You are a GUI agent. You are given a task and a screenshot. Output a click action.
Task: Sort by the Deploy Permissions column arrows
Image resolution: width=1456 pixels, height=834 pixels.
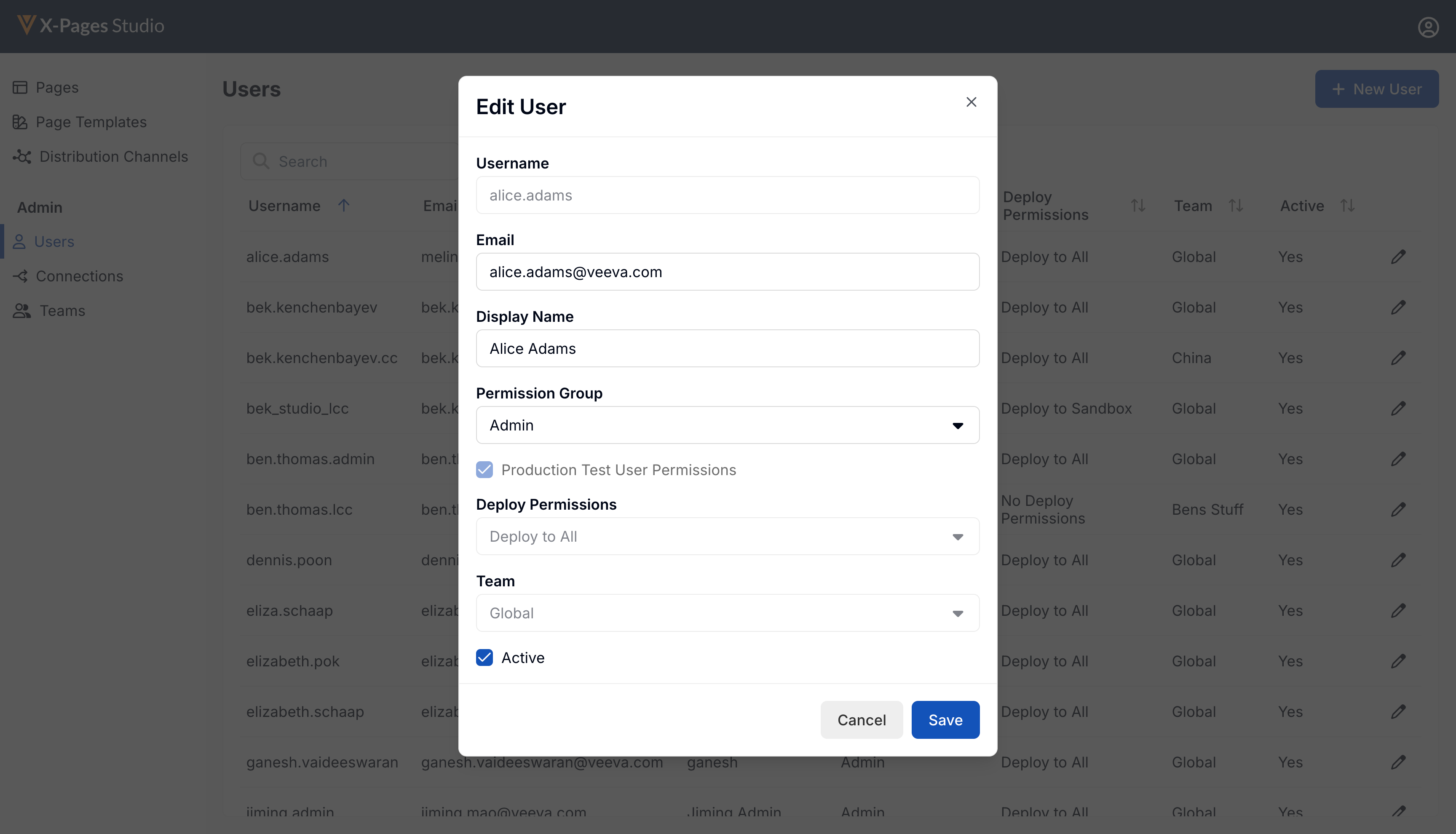(x=1137, y=206)
